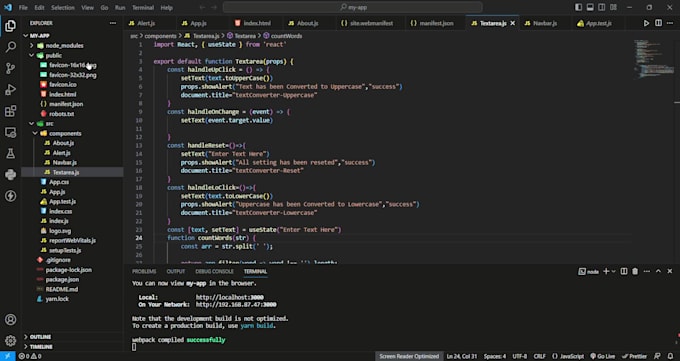This screenshot has width=680, height=361.
Task: Click the my-app command center search box
Action: 353,7
